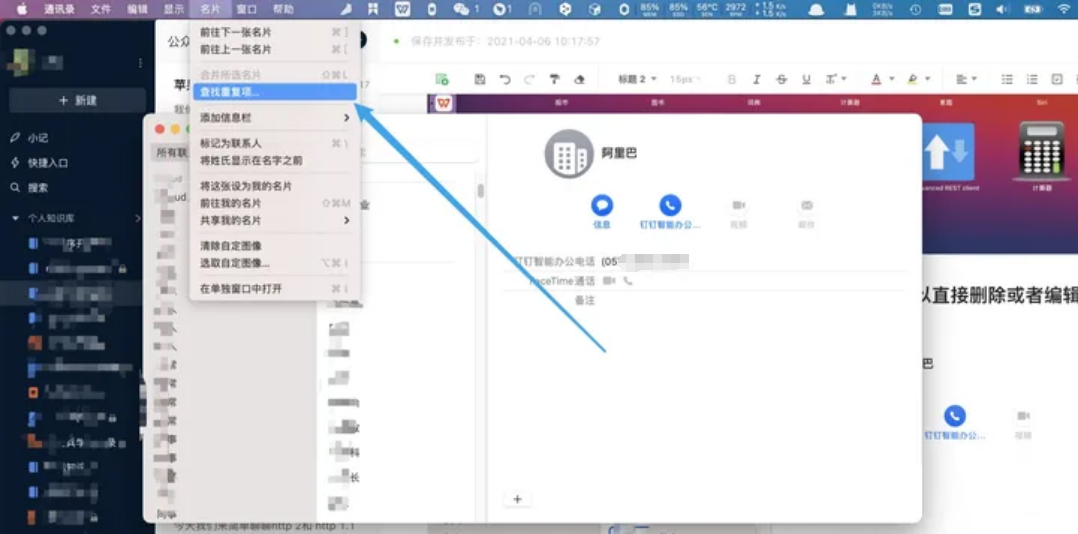Open the 添加信息栏 submenu
Screen dimensions: 1078x534
(274, 118)
